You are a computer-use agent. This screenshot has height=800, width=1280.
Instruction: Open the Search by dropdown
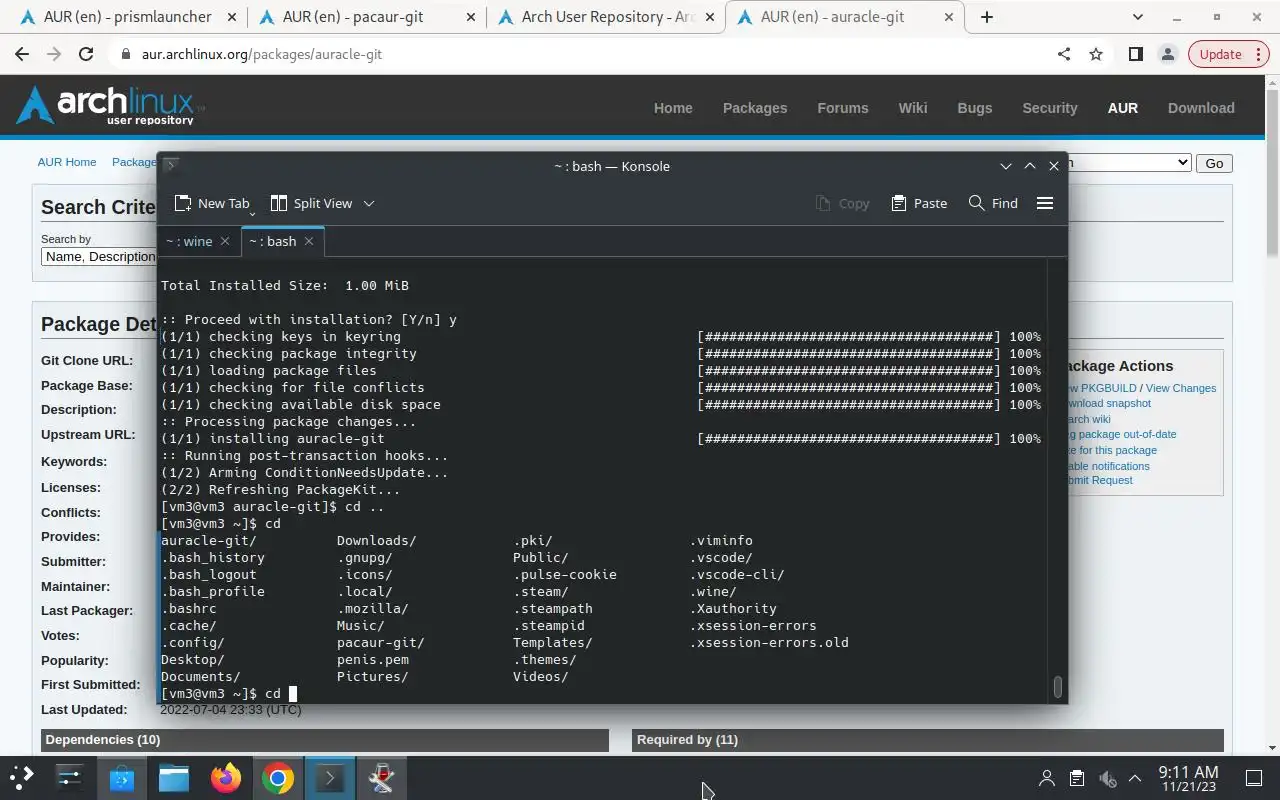(99, 256)
